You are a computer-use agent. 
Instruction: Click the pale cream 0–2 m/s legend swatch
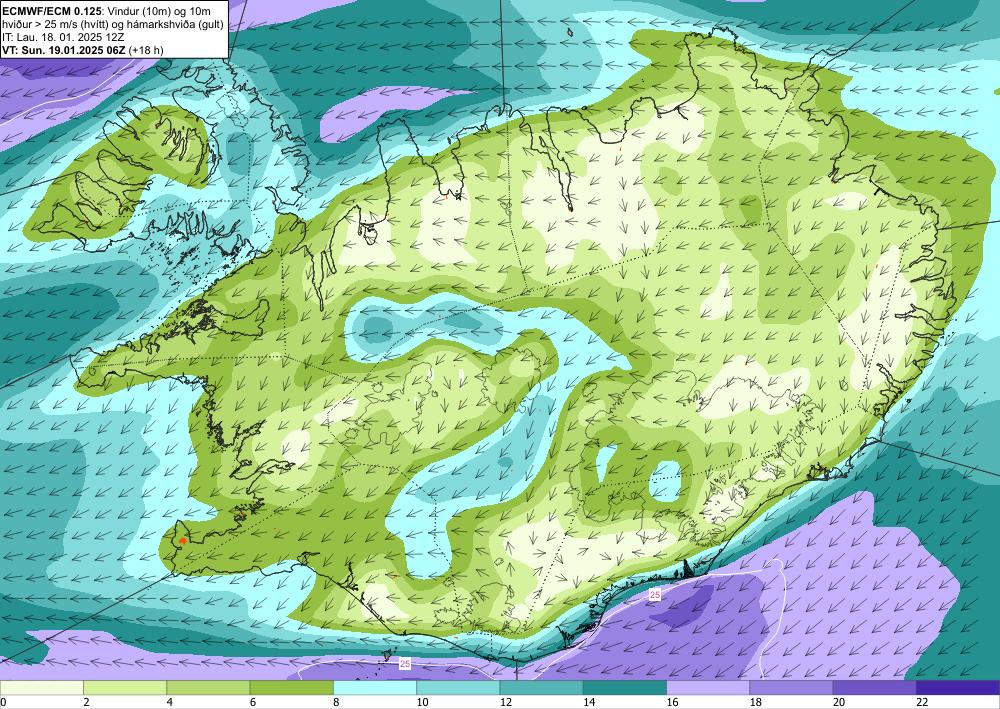41,688
